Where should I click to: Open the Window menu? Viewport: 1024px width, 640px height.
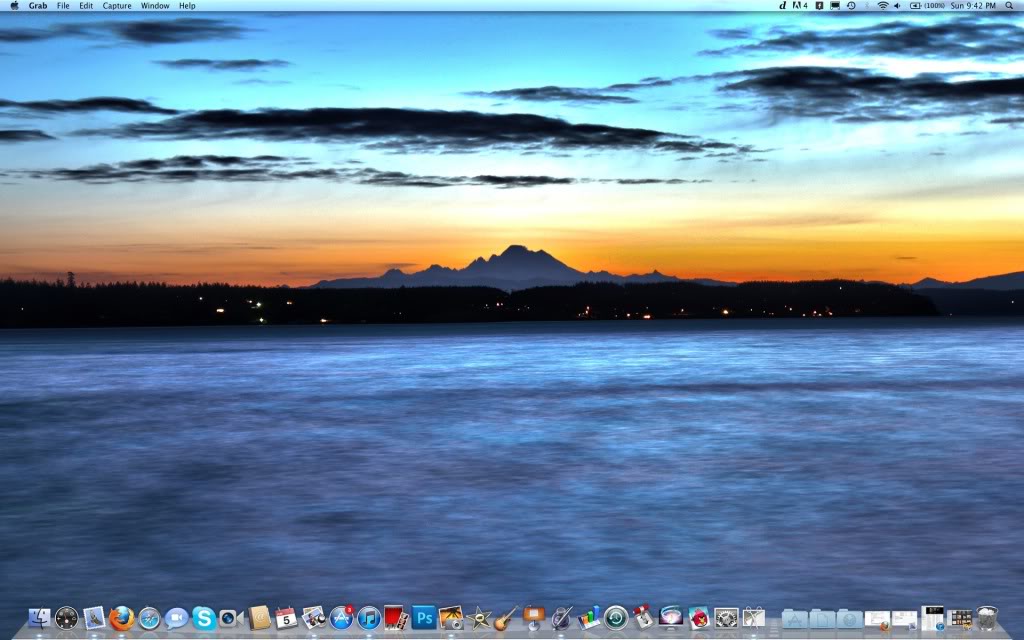click(155, 5)
